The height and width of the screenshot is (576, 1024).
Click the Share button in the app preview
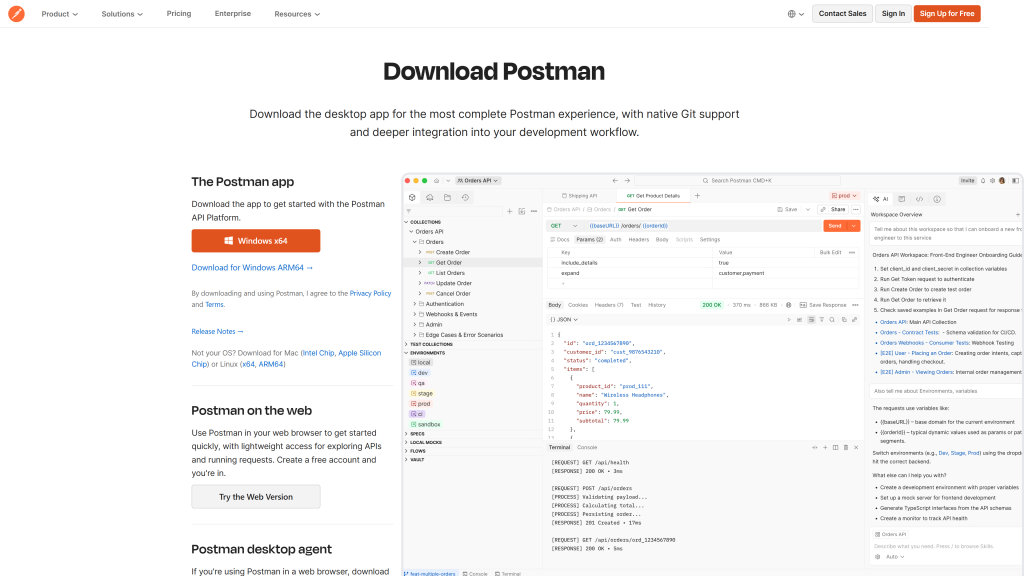838,210
